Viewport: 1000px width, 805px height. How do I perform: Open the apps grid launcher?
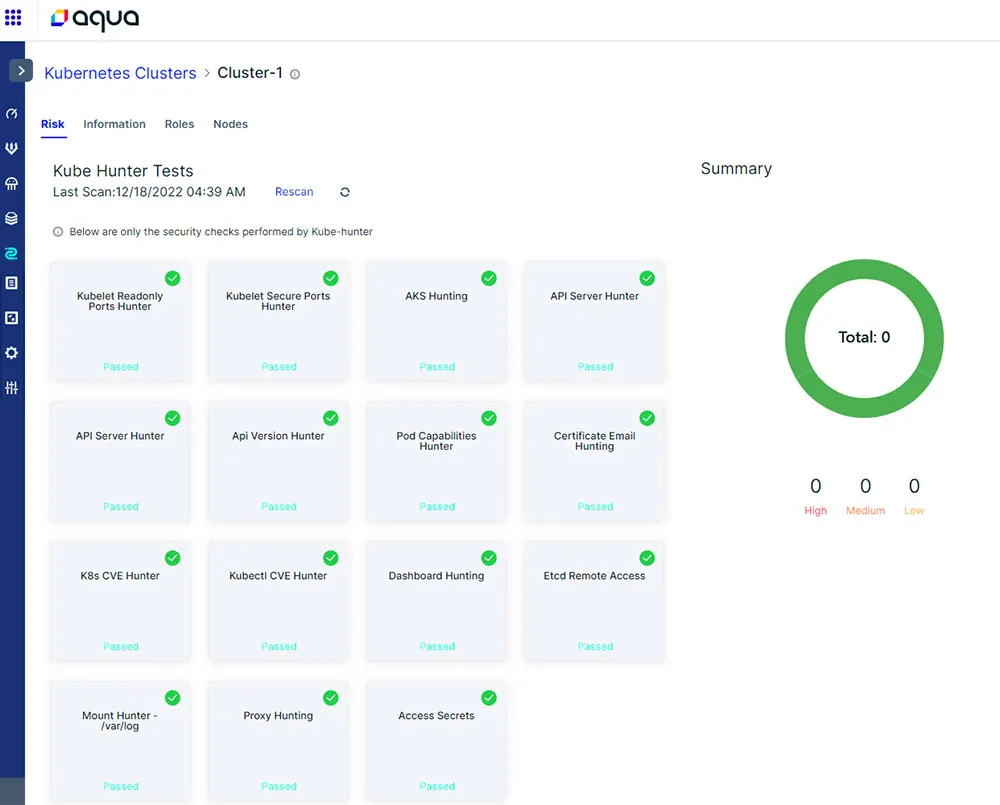(13, 18)
